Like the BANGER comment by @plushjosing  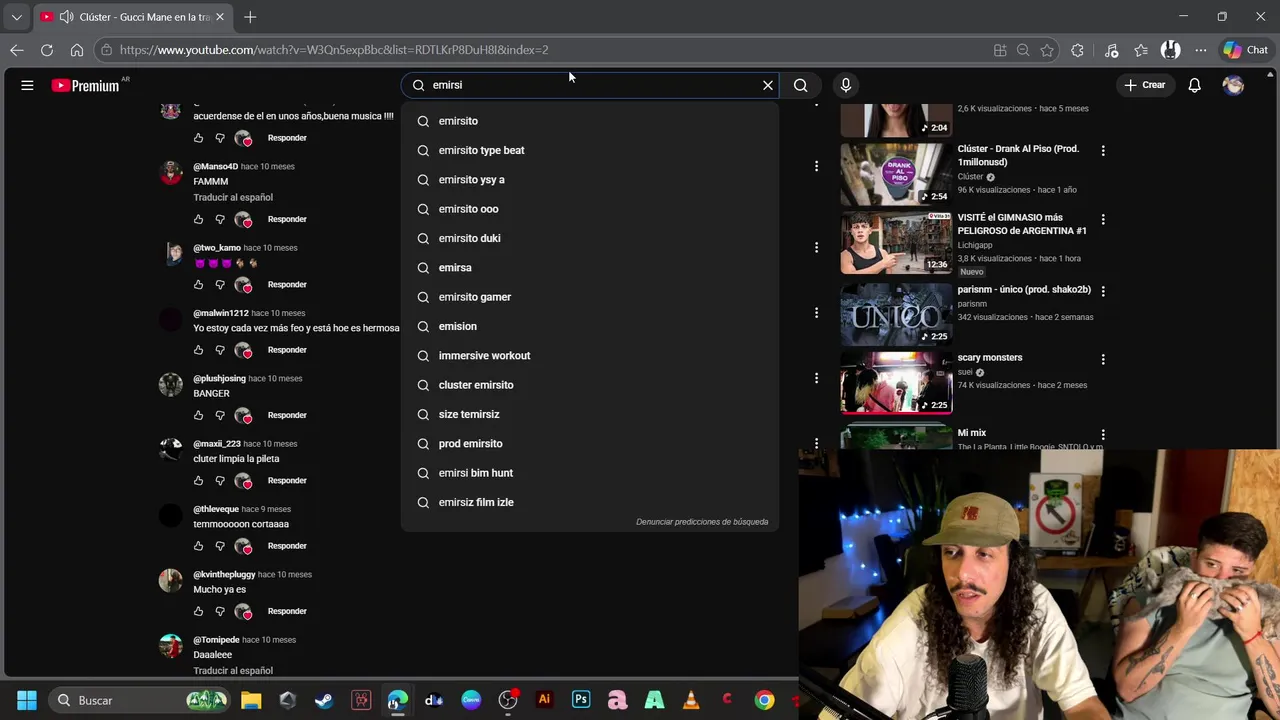(198, 415)
